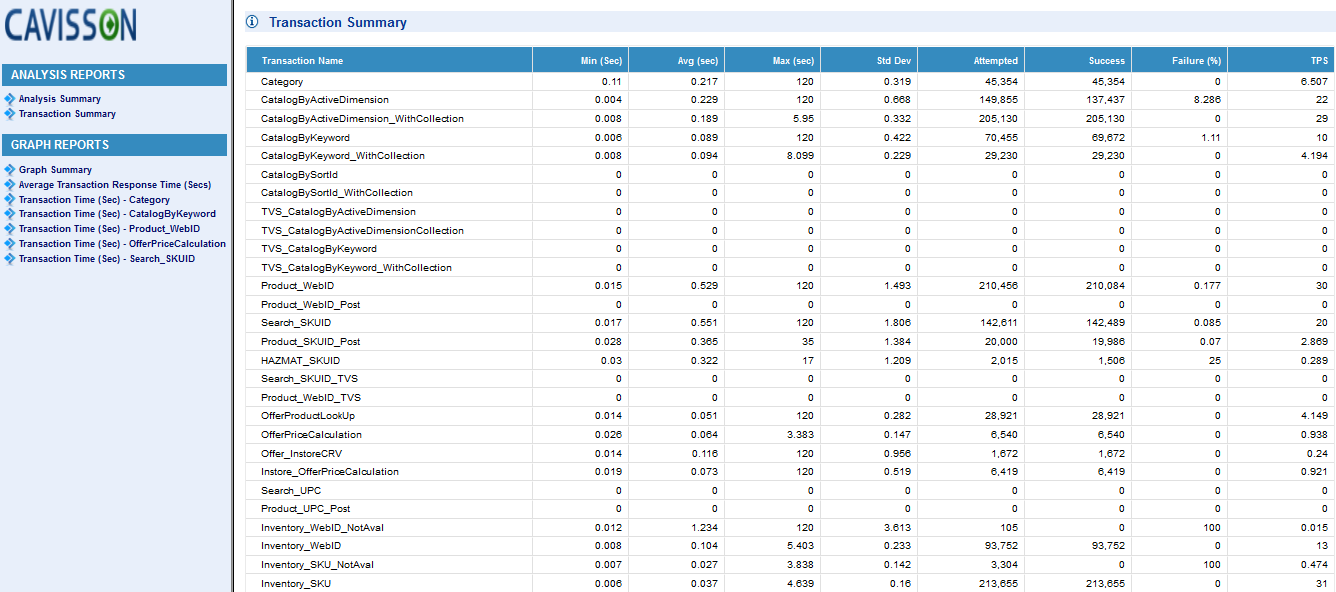
Task: Click the GRAPH REPORTS section header
Action: pyautogui.click(x=114, y=145)
